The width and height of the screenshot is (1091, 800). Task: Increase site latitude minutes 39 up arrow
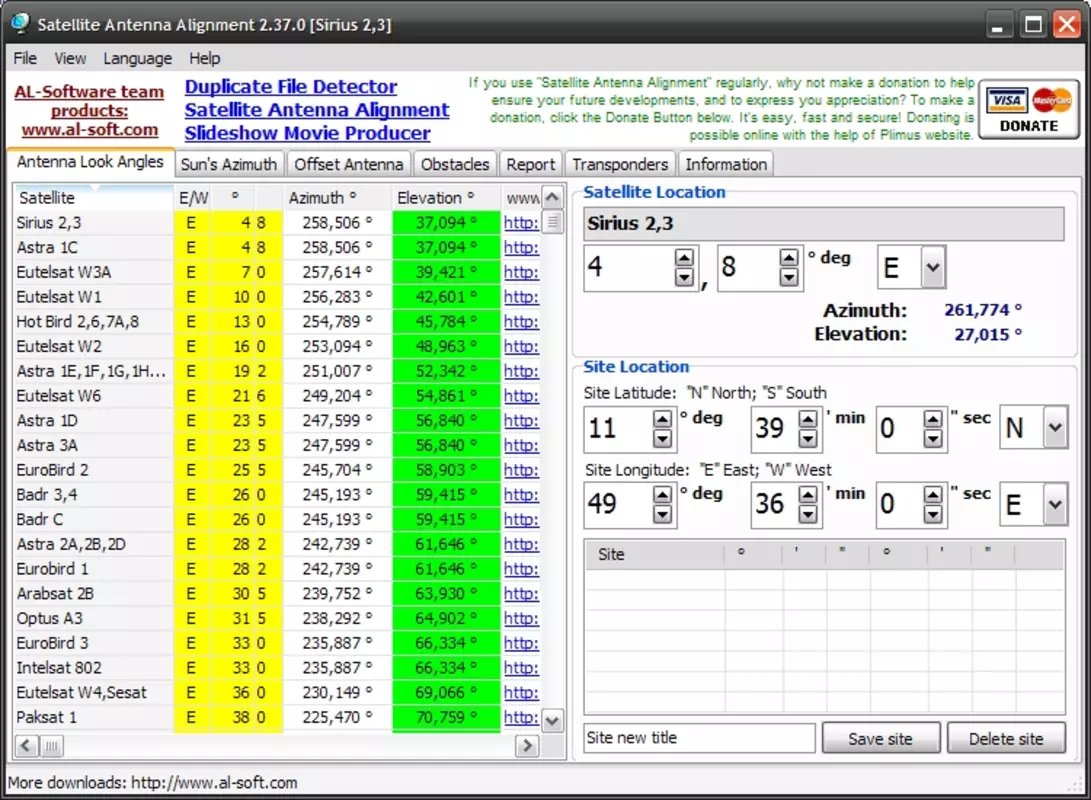tap(808, 419)
